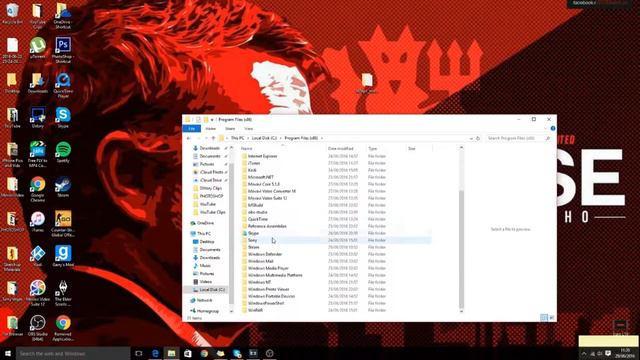Viewport: 640px width, 360px height.
Task: Click the up-one-level arrow in Explorer
Action: tap(213, 138)
